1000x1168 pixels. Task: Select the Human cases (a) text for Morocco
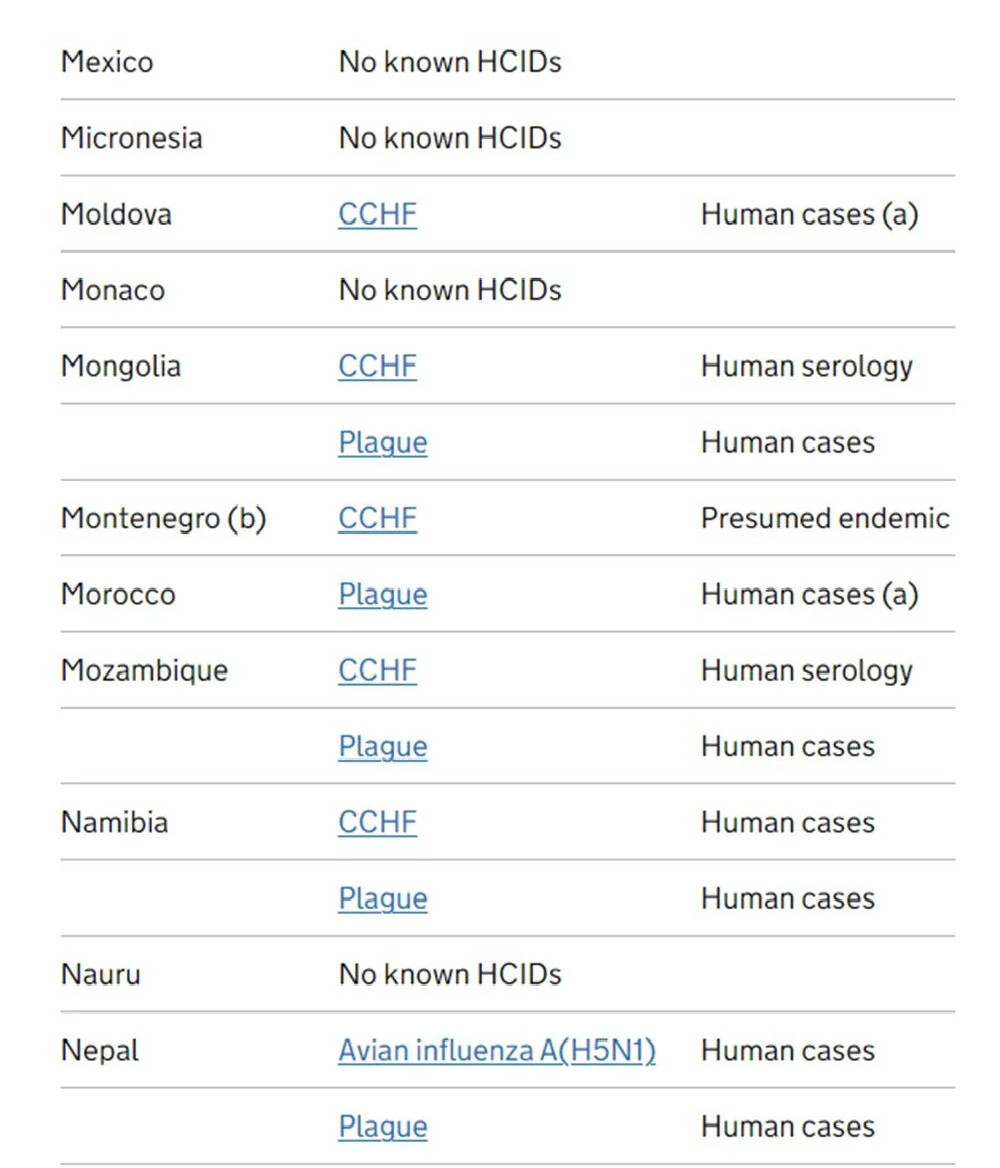pos(810,594)
